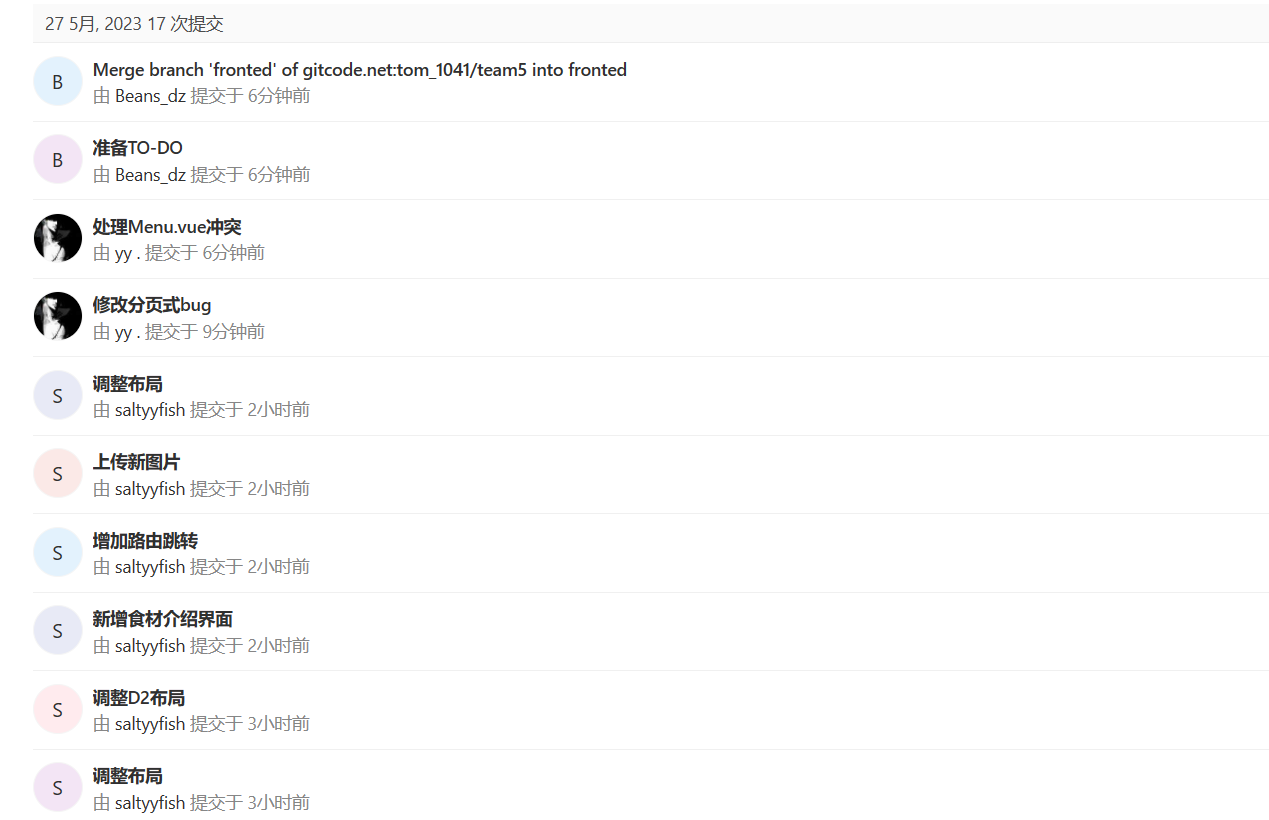The height and width of the screenshot is (820, 1269).
Task: Click saltyyfish avatar beside 上传新图片 commit
Action: [57, 474]
